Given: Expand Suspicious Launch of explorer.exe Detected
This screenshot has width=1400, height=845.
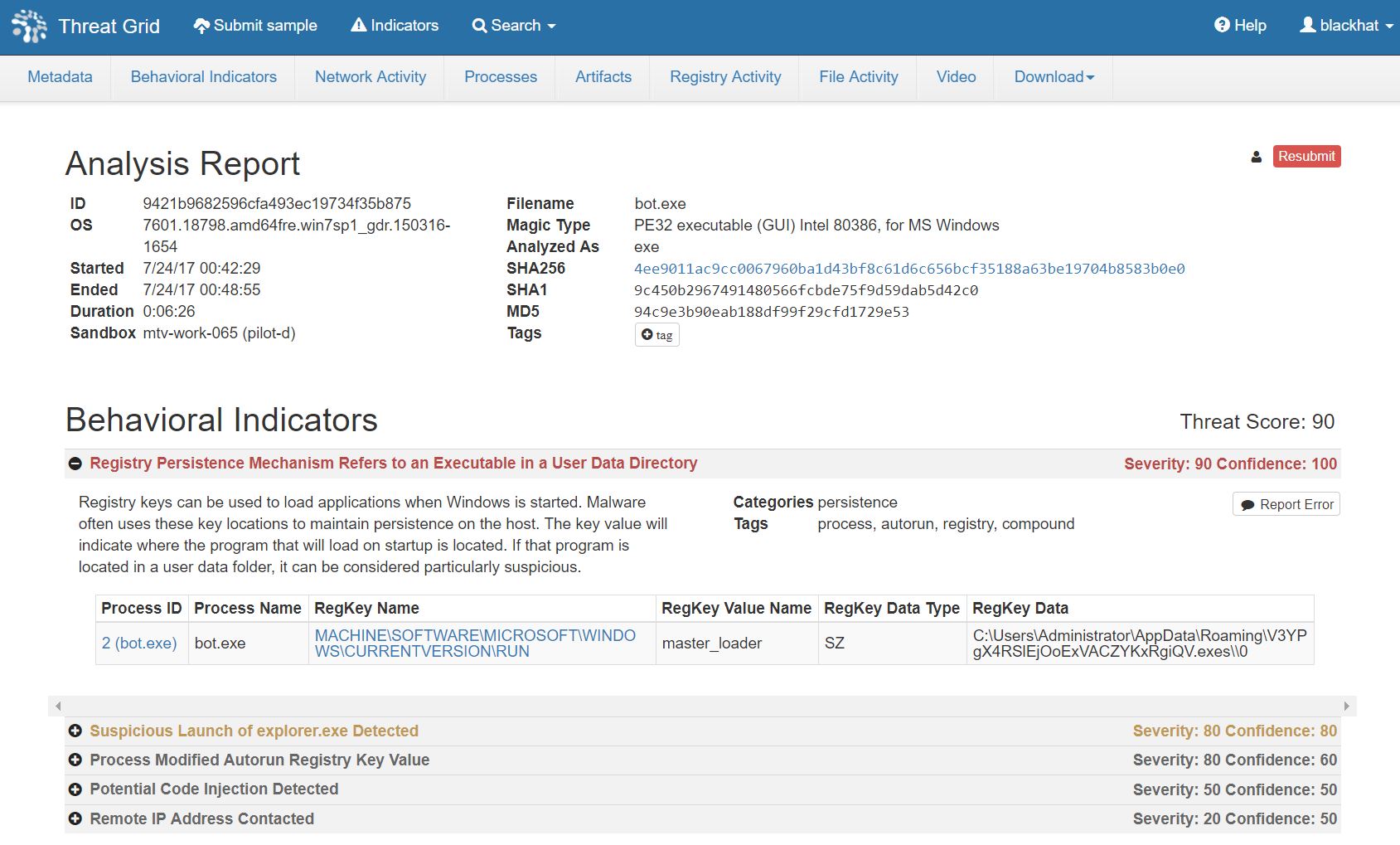Looking at the screenshot, I should 75,731.
